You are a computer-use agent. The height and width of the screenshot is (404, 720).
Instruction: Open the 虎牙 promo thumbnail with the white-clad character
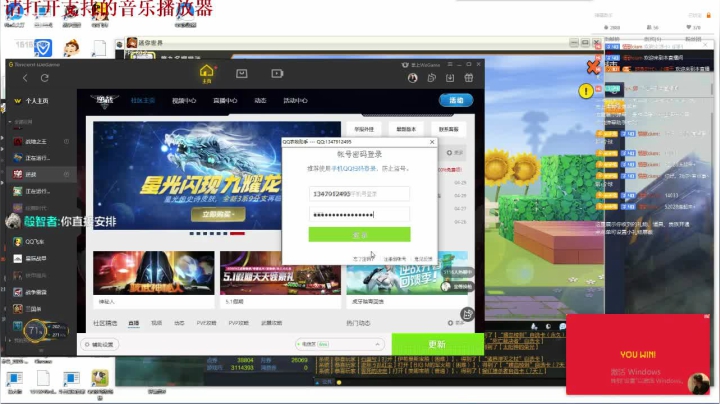point(407,275)
